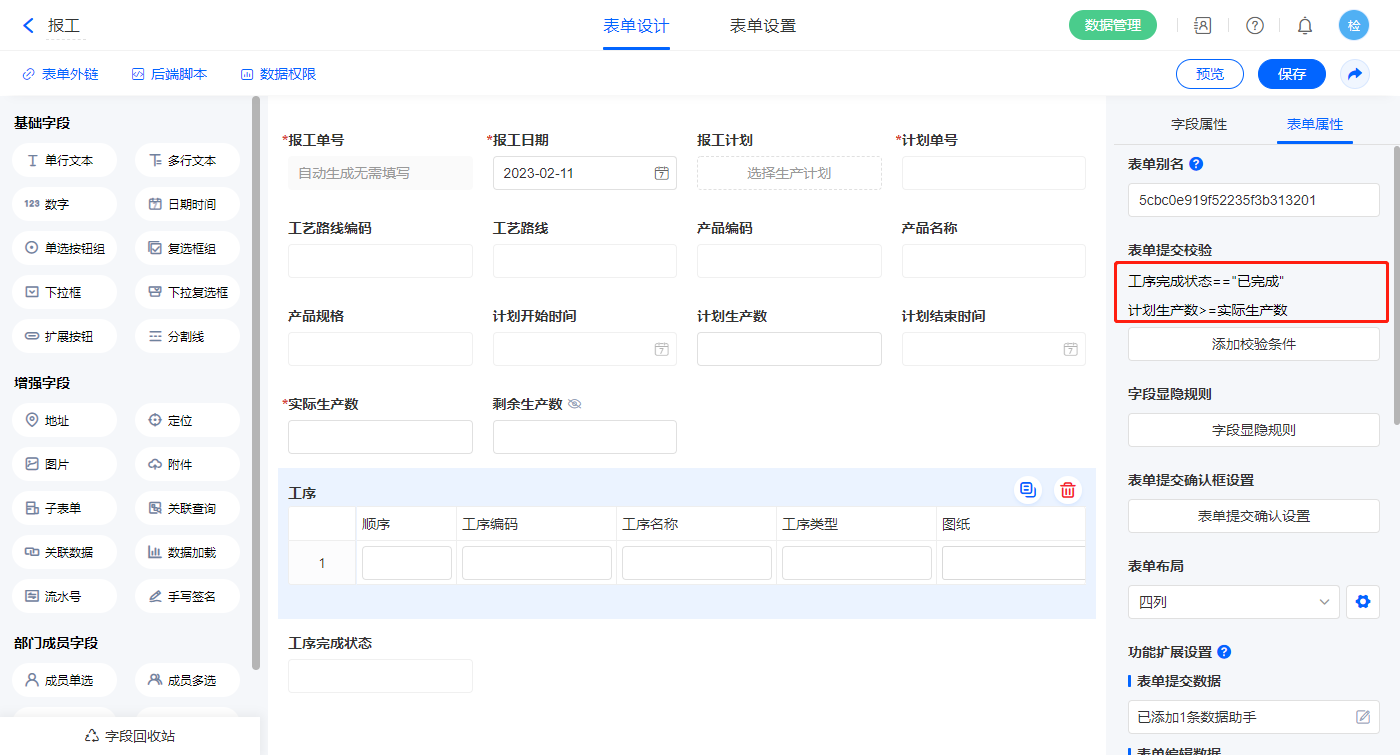Open the notification bell

point(1304,26)
